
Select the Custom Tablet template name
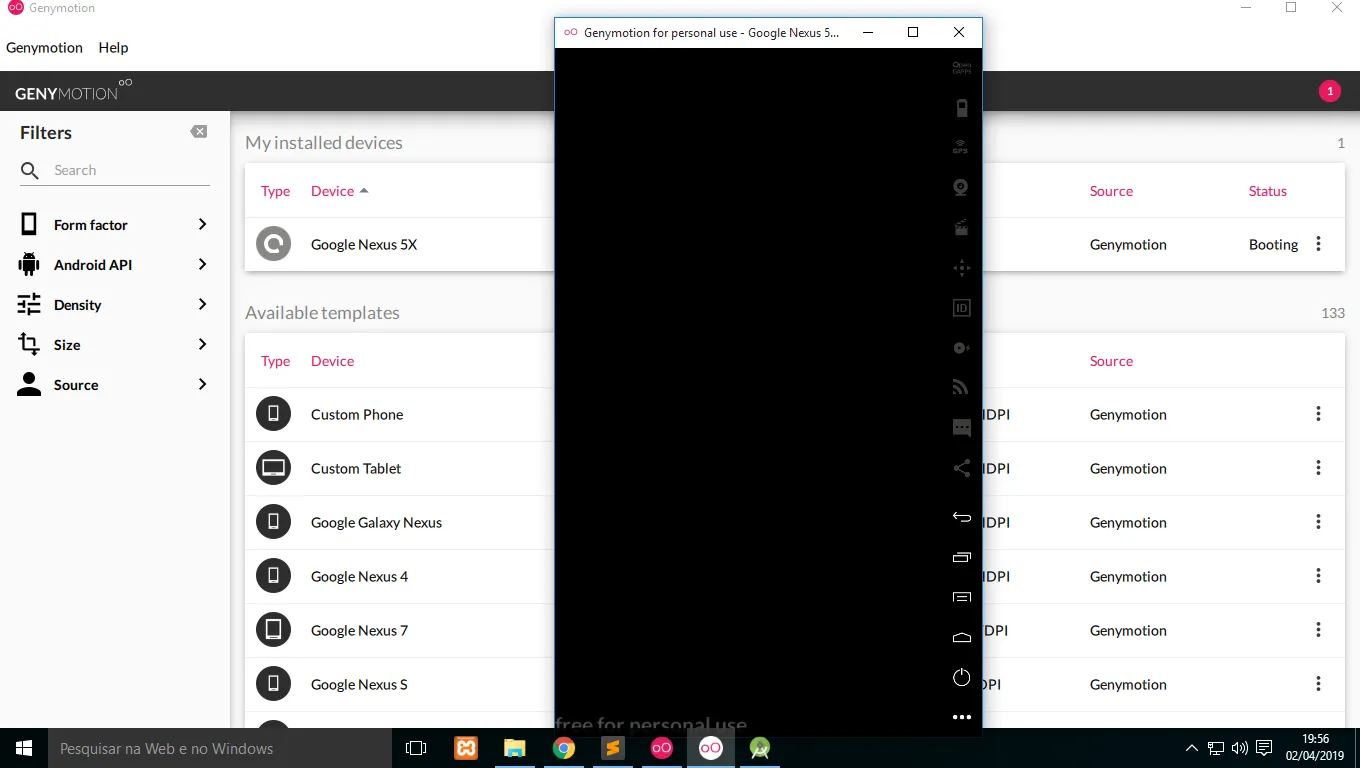pyautogui.click(x=356, y=468)
